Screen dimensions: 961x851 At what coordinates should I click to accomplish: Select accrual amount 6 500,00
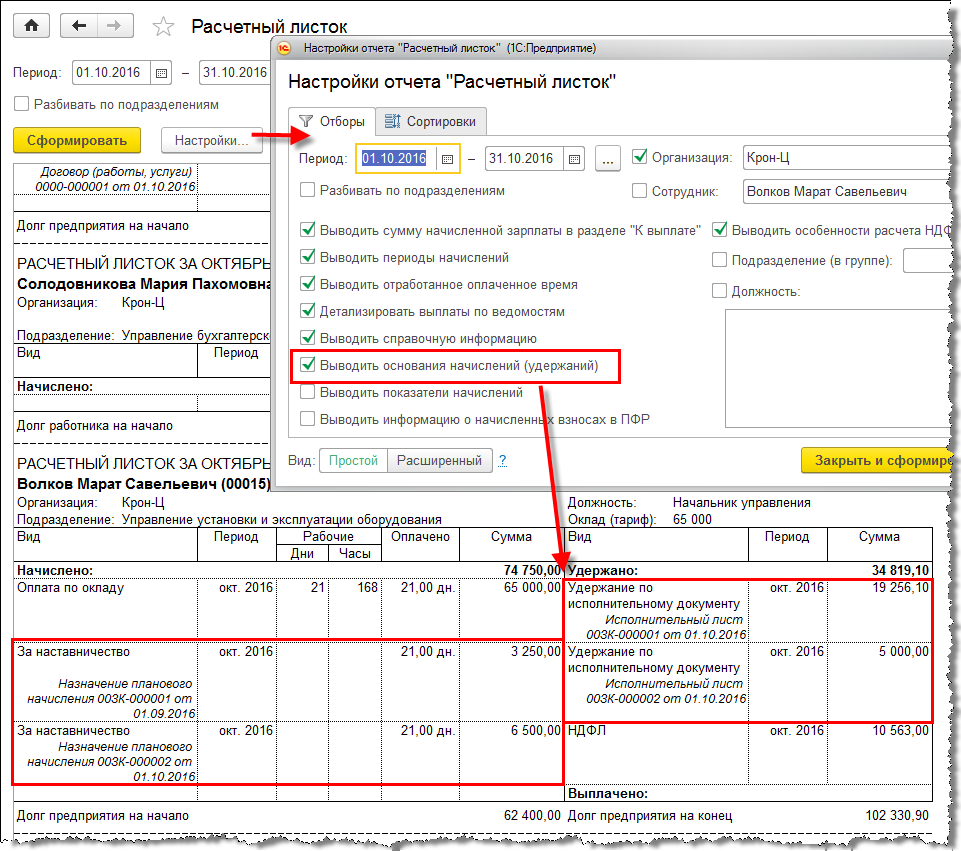(536, 730)
